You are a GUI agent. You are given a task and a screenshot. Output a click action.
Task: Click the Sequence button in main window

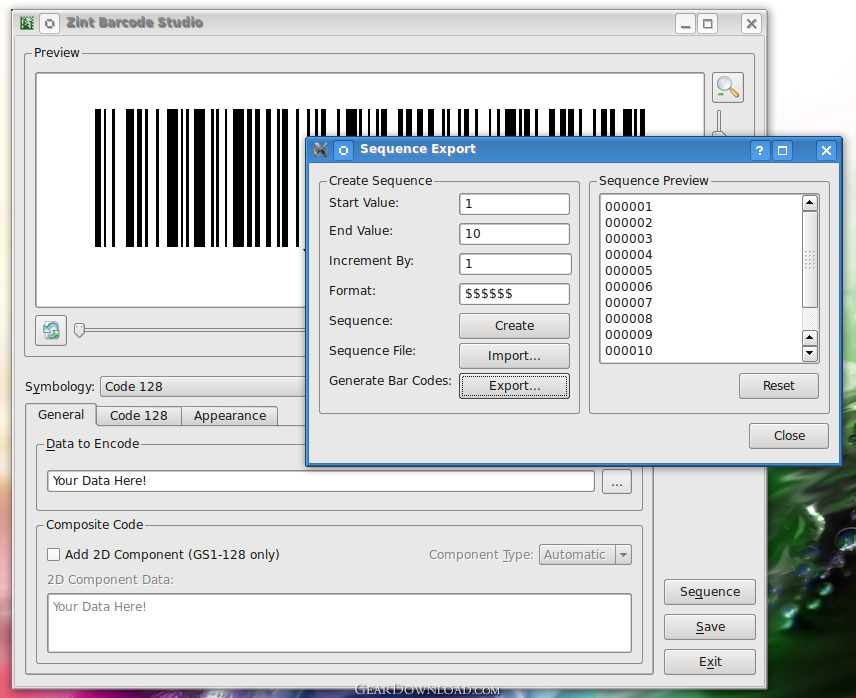tap(710, 592)
